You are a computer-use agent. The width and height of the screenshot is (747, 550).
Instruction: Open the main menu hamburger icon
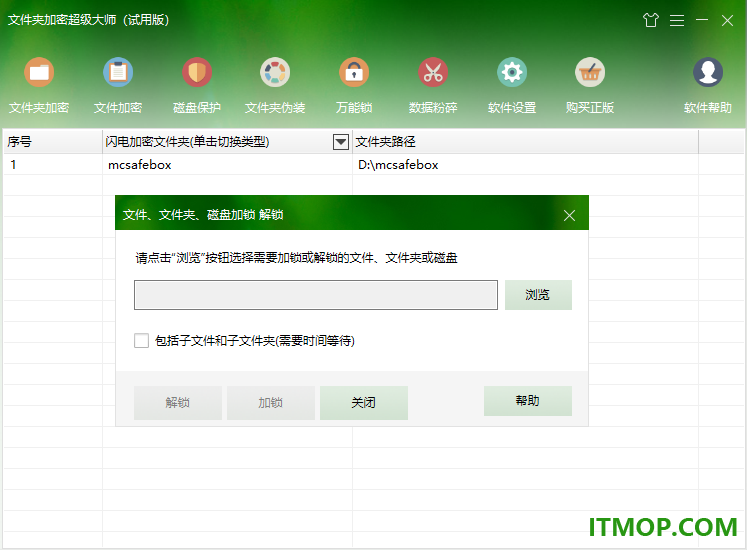tap(677, 20)
